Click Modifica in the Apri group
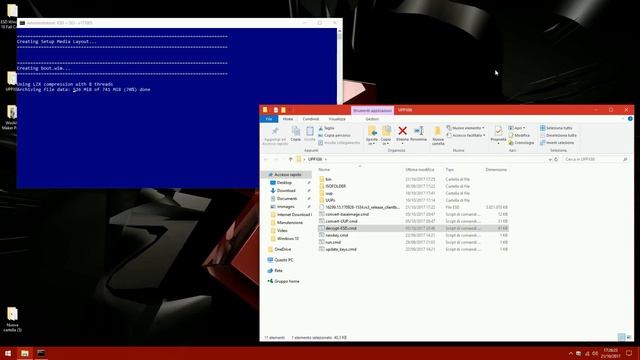Screen dimensions: 640x360 [x=519, y=135]
